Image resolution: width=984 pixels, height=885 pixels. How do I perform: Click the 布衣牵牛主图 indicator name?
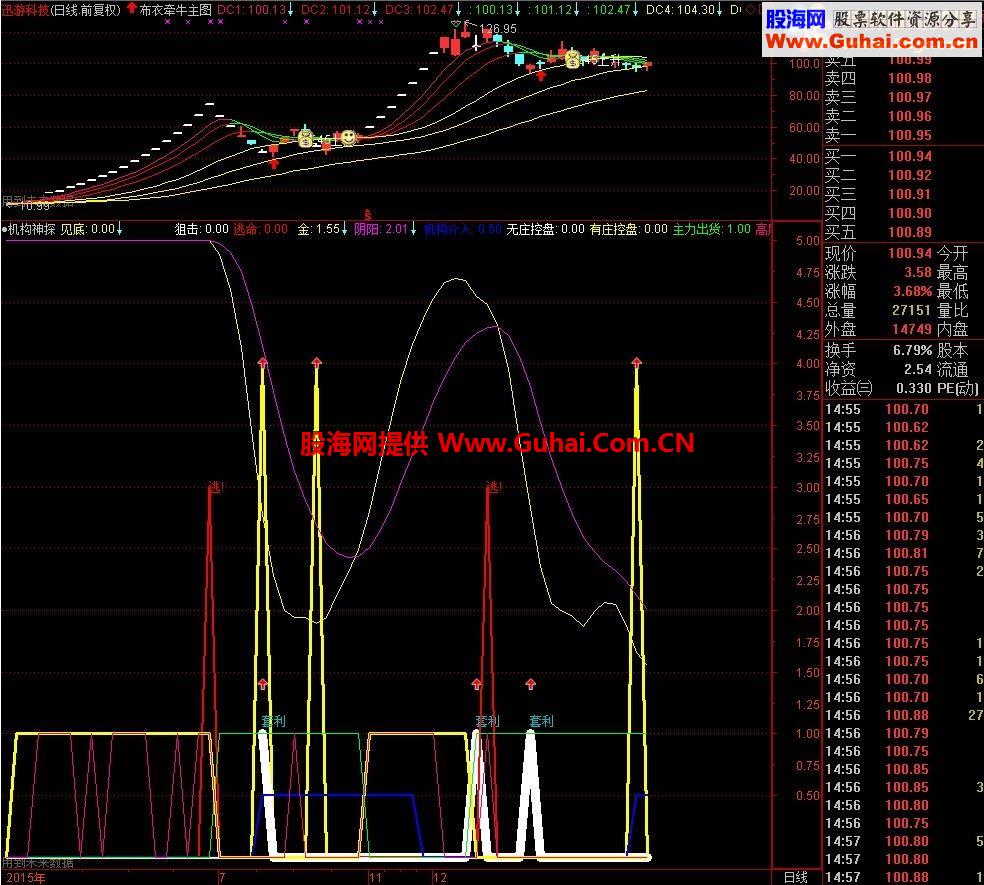pos(176,10)
